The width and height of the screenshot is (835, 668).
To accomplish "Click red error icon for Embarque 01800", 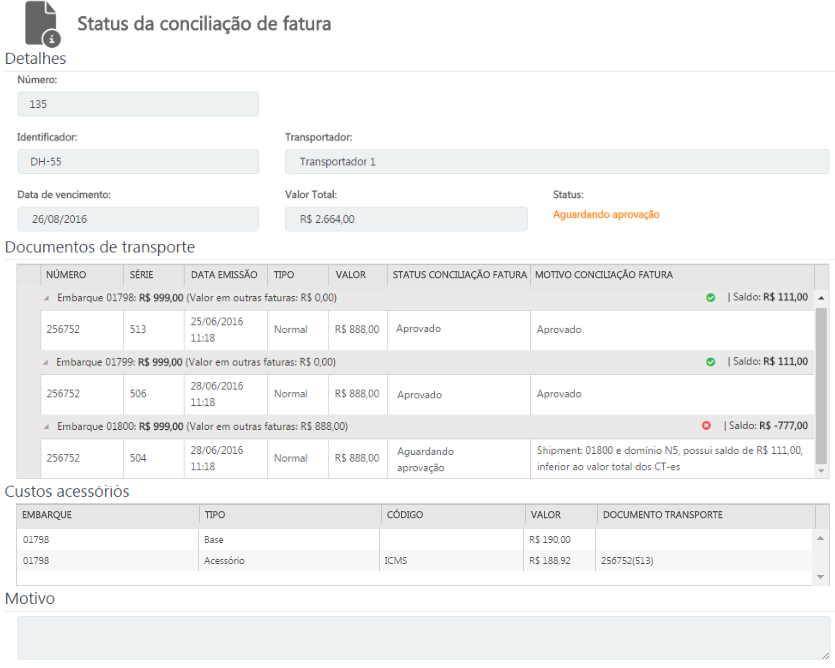I will (x=707, y=425).
